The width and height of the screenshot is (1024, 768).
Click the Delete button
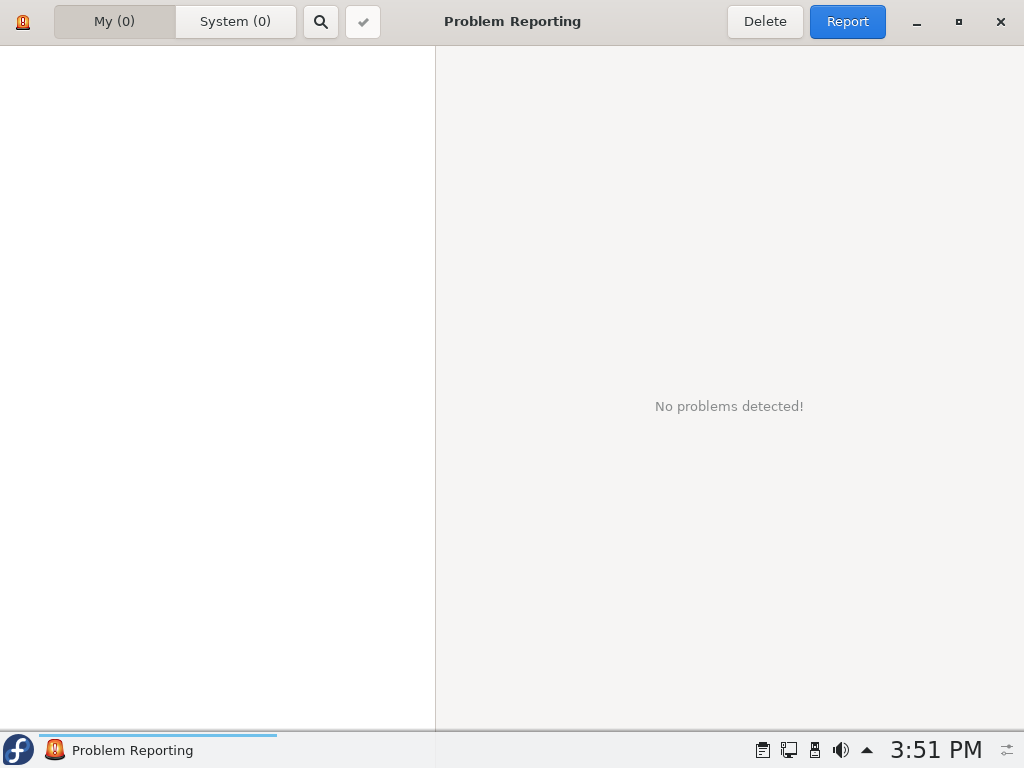click(765, 22)
